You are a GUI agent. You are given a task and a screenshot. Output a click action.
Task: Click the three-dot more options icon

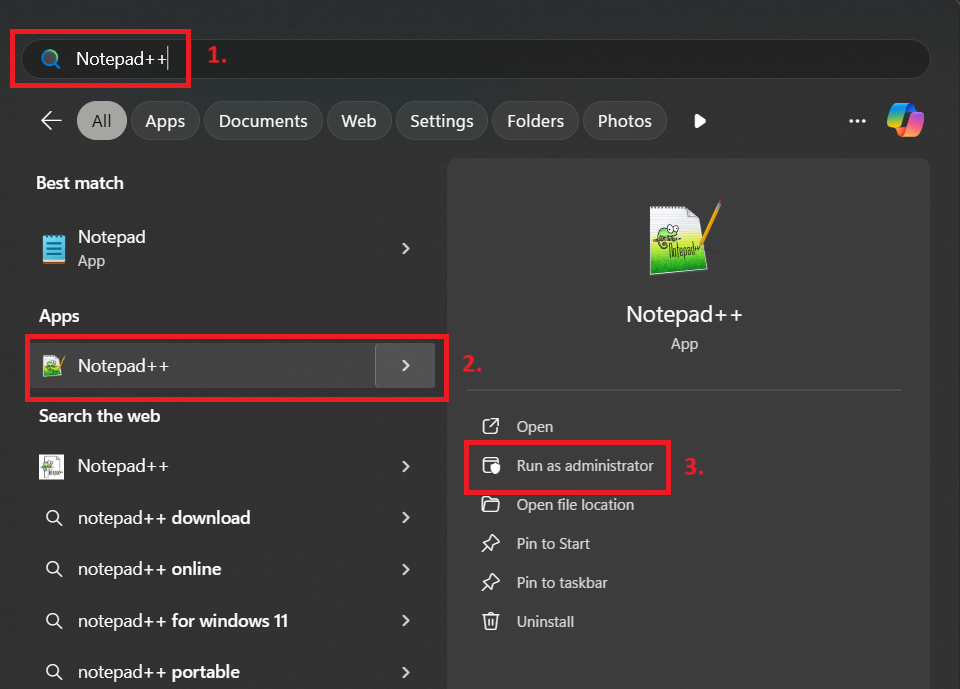tap(857, 121)
